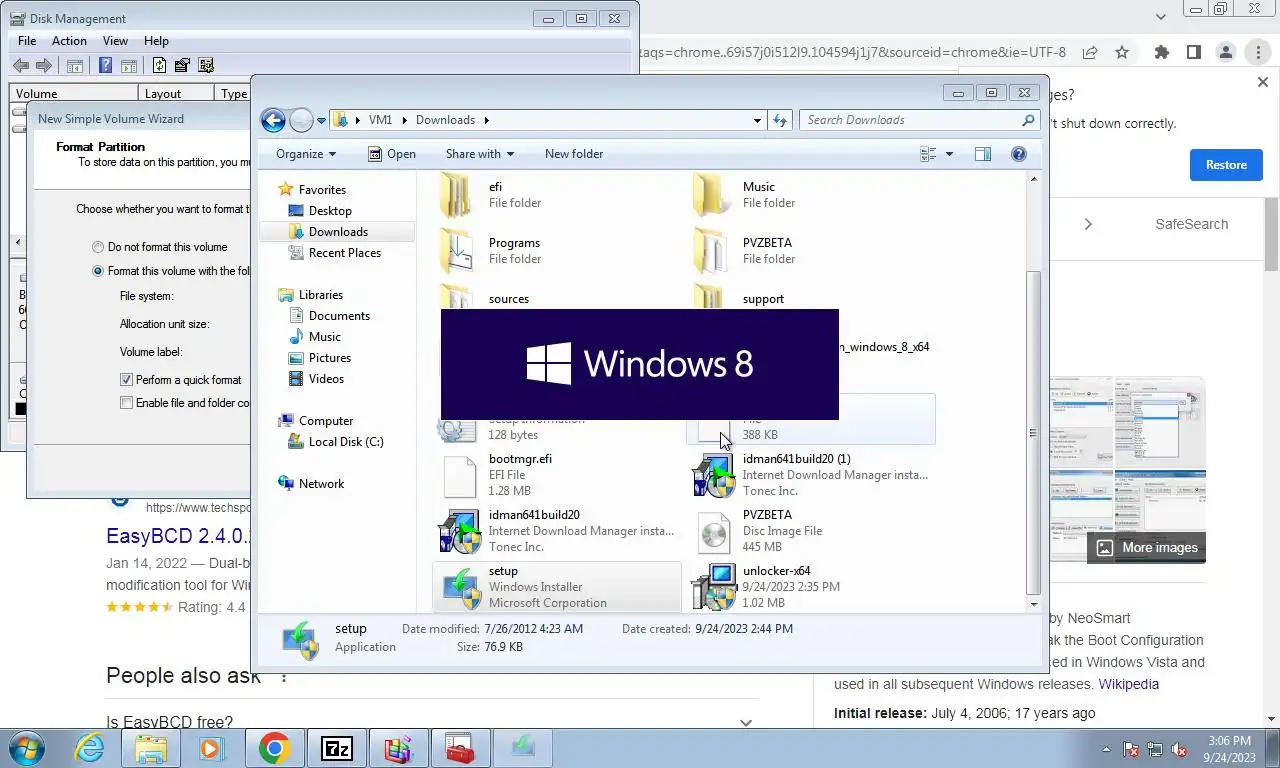Click the Properties icon in Disk Management toolbar
1280x768 pixels.
(182, 66)
